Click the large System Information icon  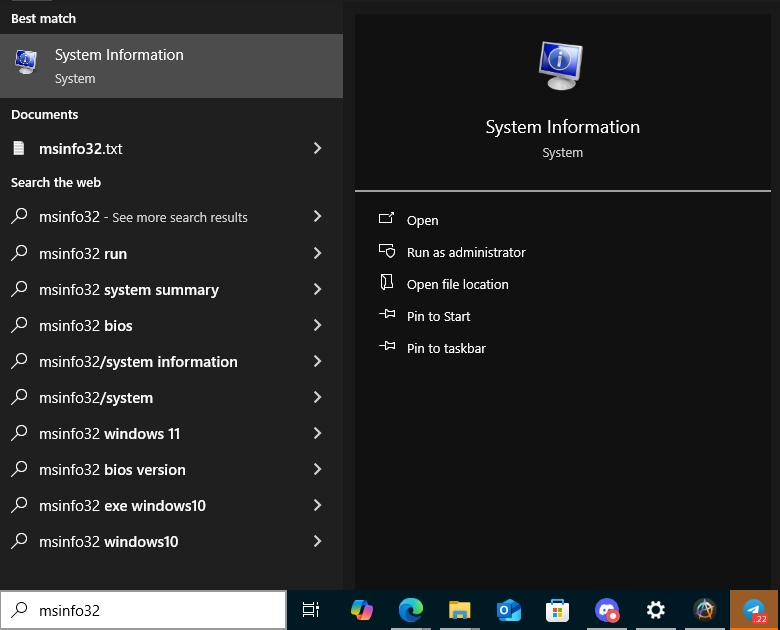tap(562, 68)
